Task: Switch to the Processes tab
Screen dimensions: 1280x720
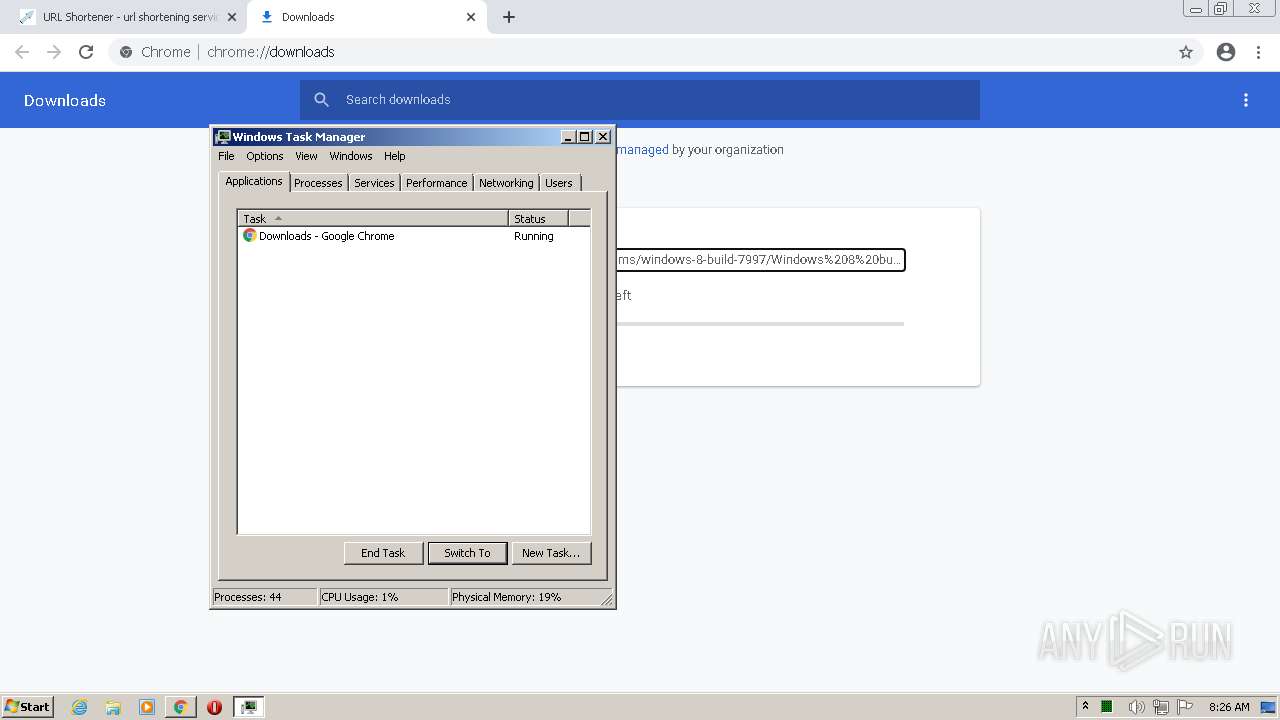Action: click(318, 183)
